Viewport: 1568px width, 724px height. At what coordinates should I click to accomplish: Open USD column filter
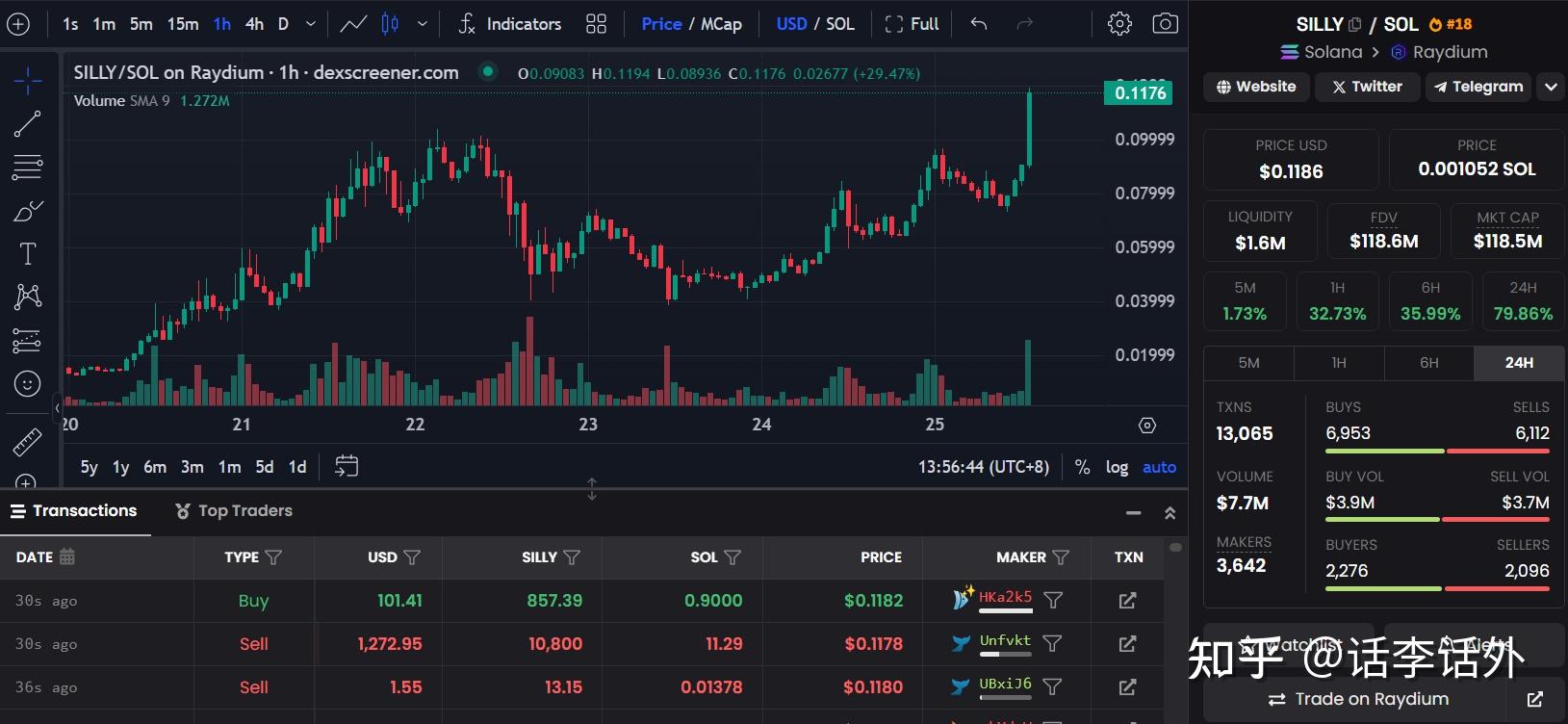[412, 557]
